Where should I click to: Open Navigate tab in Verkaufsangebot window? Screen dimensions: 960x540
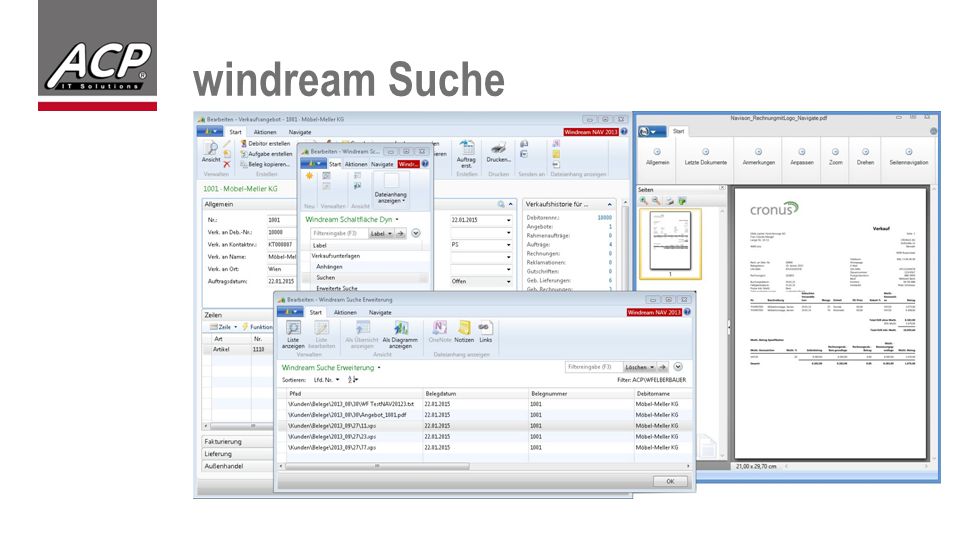[299, 132]
